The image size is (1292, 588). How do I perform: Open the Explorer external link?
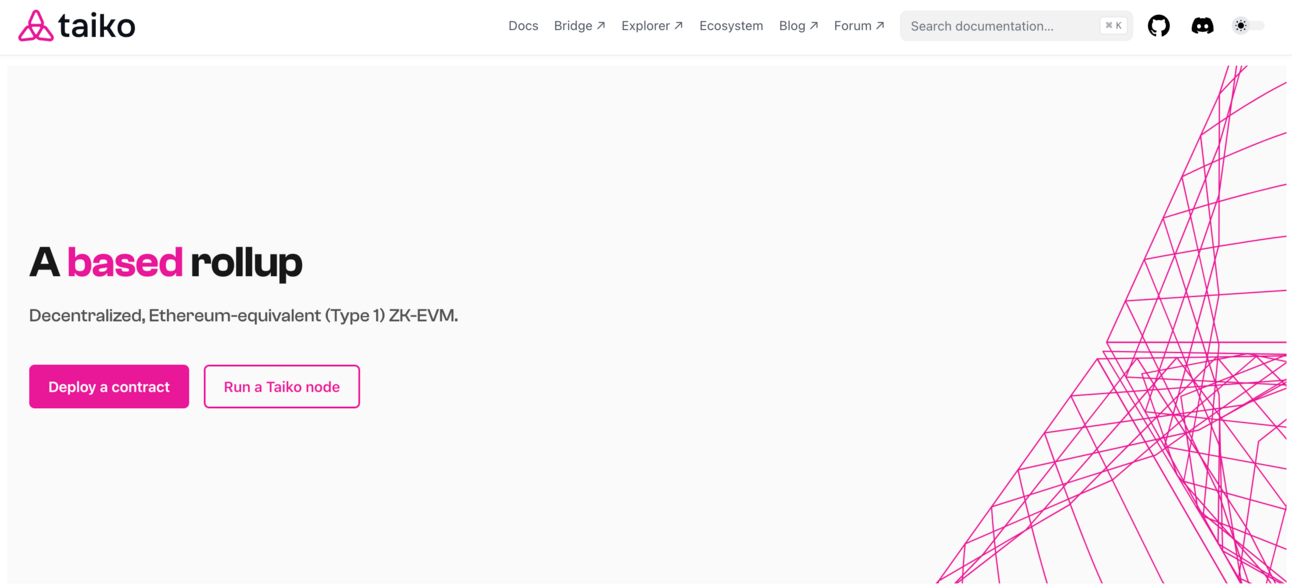pos(652,26)
